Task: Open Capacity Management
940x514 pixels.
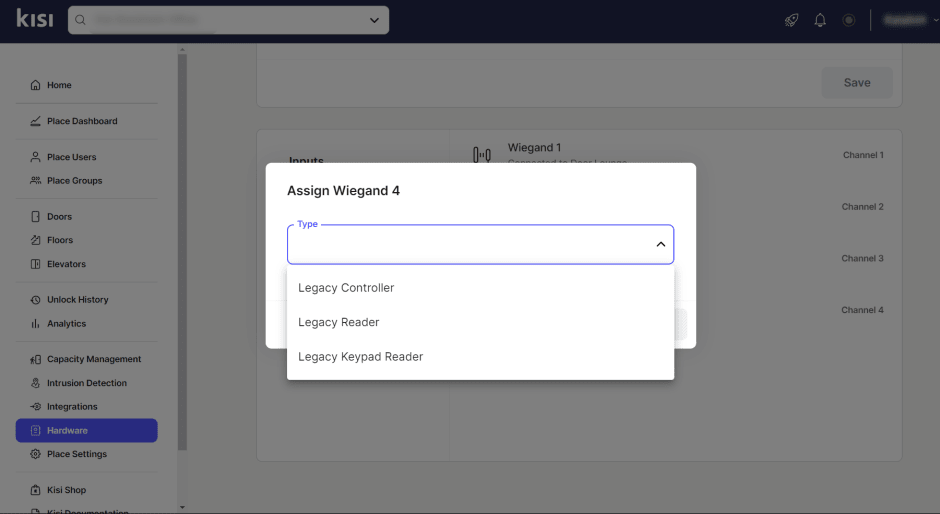Action: (x=94, y=359)
